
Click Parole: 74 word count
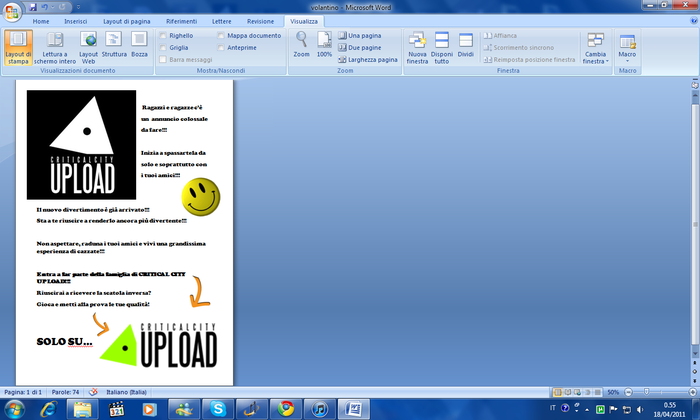click(65, 392)
